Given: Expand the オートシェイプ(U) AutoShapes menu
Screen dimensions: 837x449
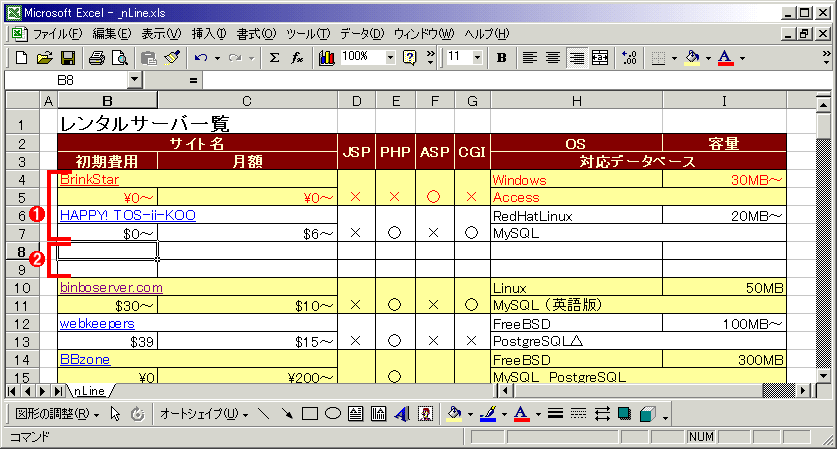Looking at the screenshot, I should click(x=204, y=414).
